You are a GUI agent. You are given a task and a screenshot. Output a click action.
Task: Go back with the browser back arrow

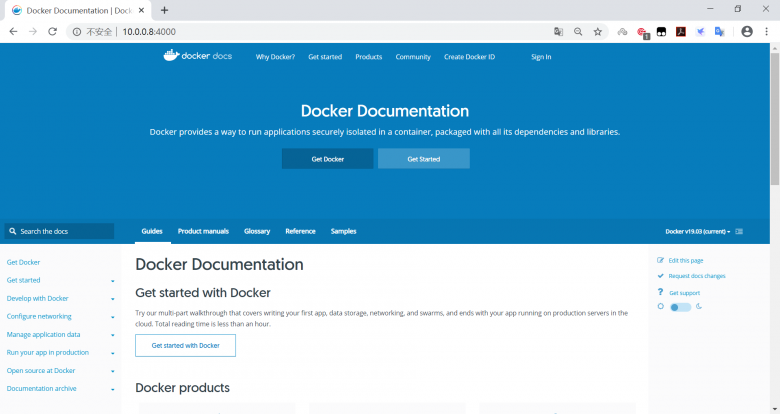tap(13, 31)
